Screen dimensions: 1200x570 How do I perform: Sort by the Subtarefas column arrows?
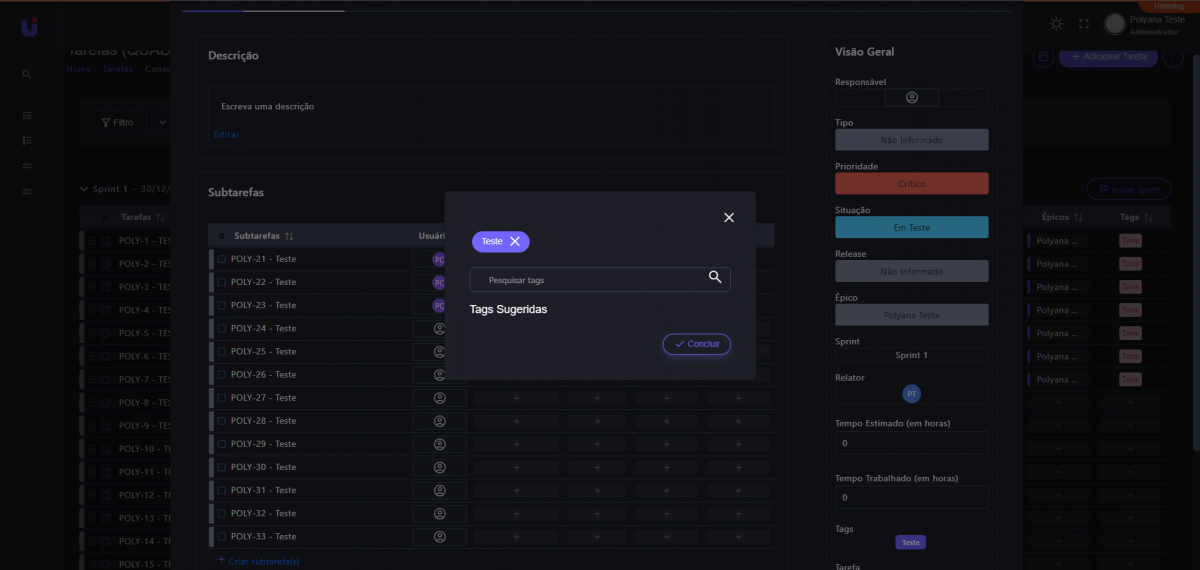pyautogui.click(x=289, y=236)
